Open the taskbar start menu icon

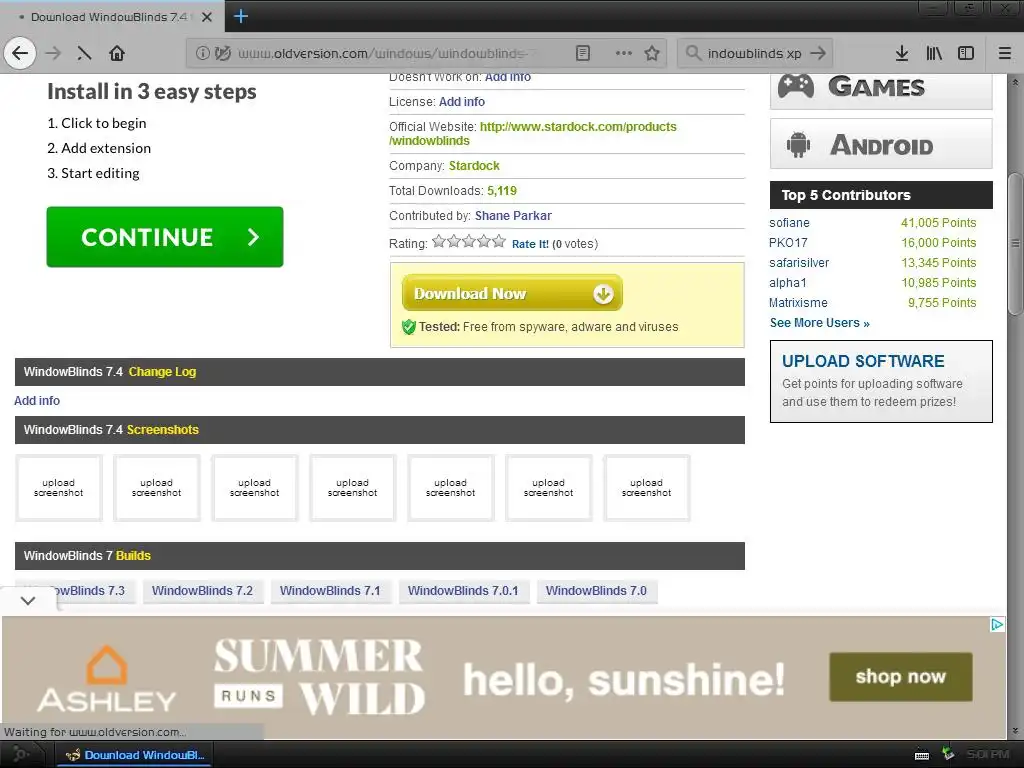click(x=20, y=755)
